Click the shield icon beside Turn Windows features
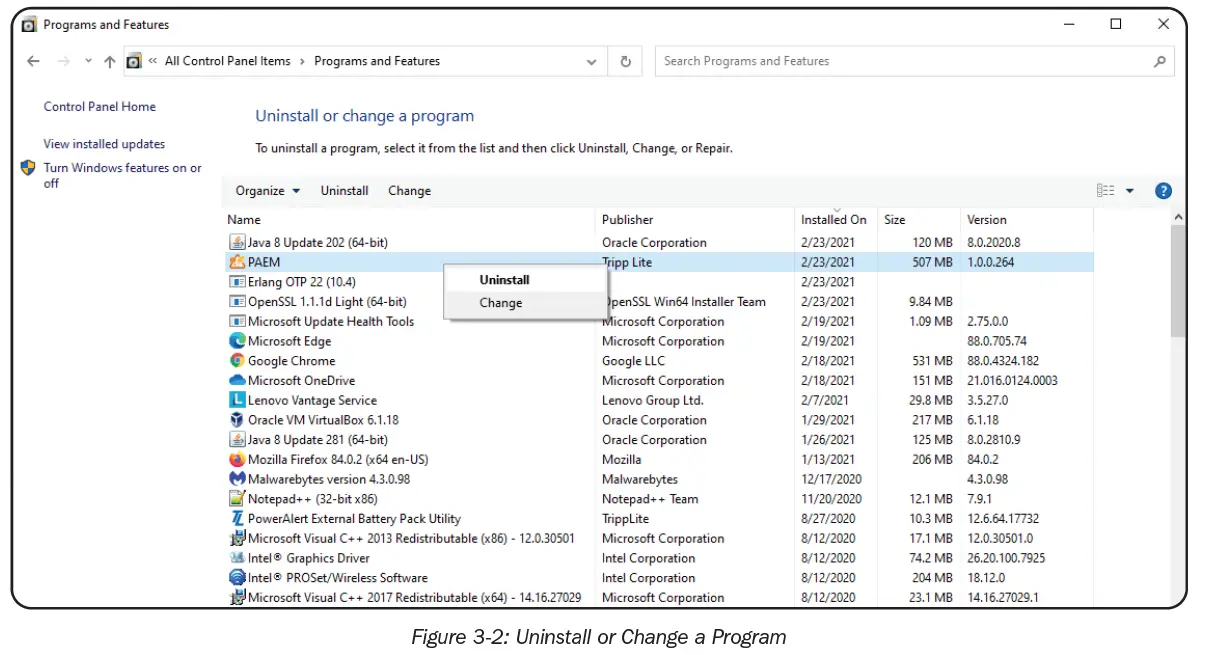 pos(27,168)
